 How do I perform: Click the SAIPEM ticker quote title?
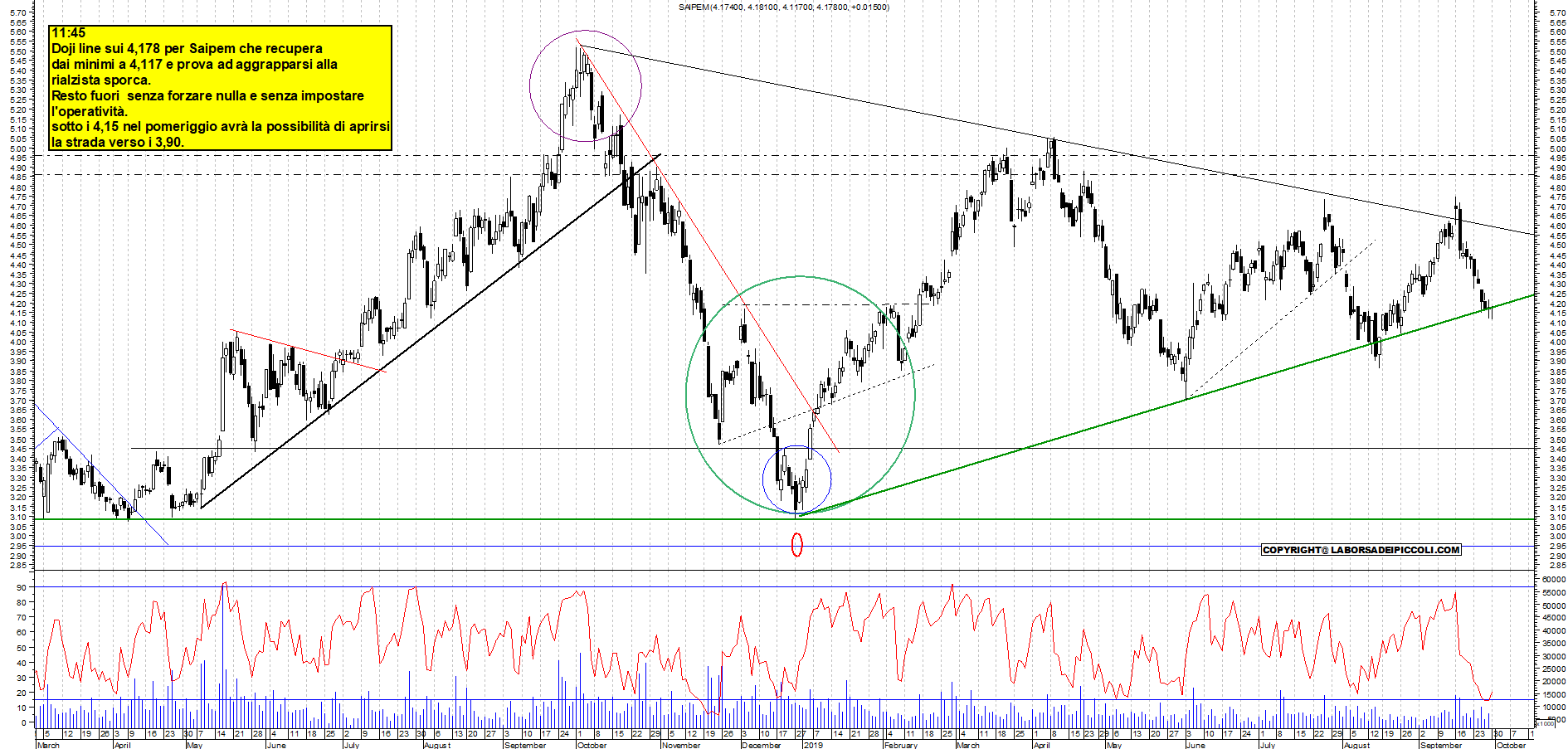click(783, 7)
